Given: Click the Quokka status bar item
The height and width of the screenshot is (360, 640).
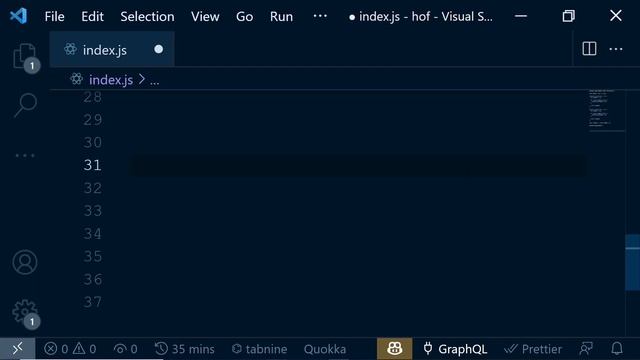Looking at the screenshot, I should coord(325,349).
